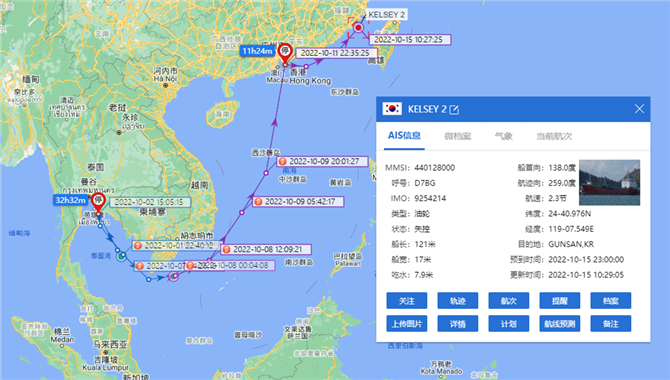Click the KELSEY 2 title in panel header

(x=427, y=109)
